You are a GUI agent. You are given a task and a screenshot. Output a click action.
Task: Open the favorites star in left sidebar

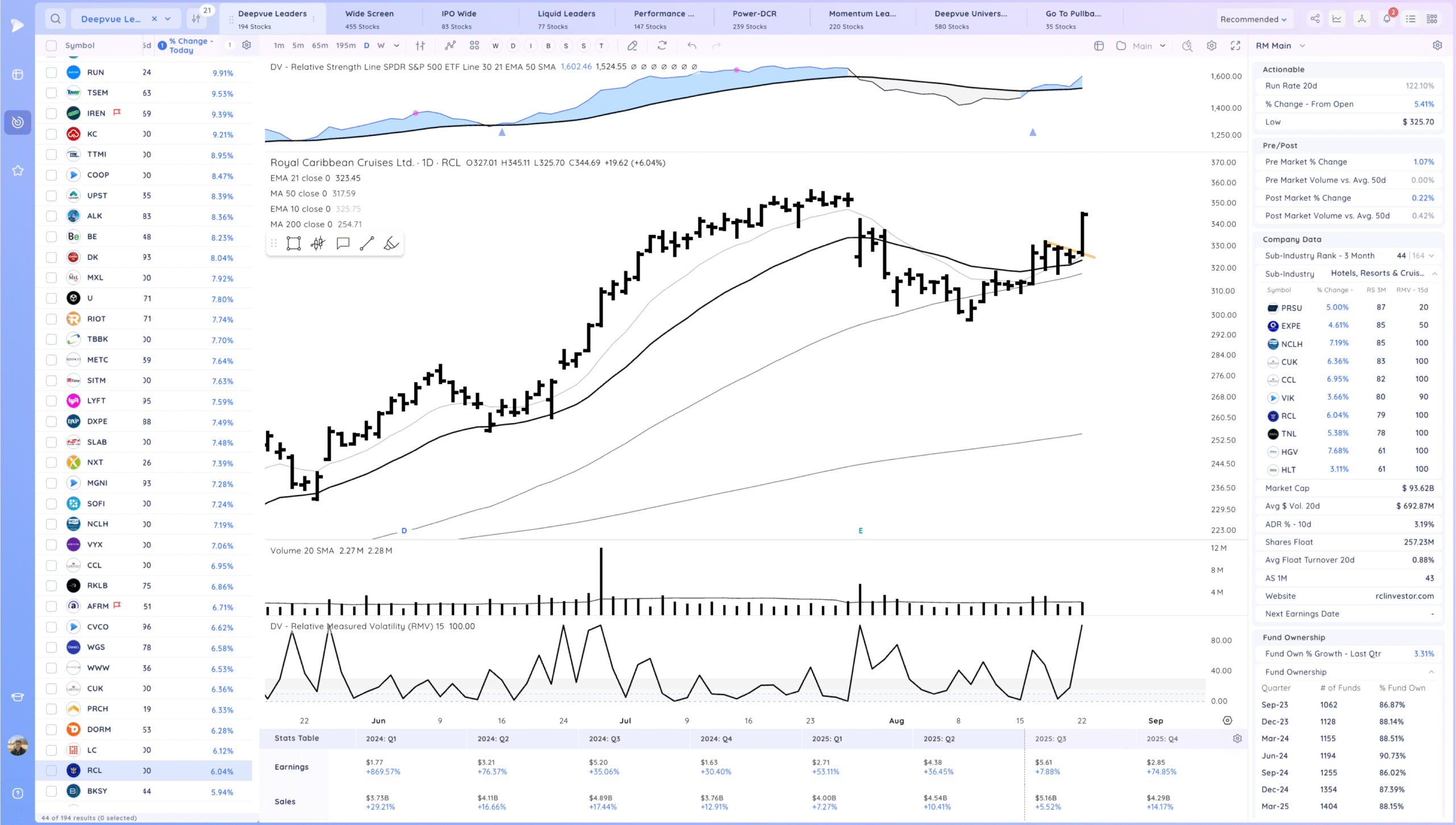[x=18, y=170]
